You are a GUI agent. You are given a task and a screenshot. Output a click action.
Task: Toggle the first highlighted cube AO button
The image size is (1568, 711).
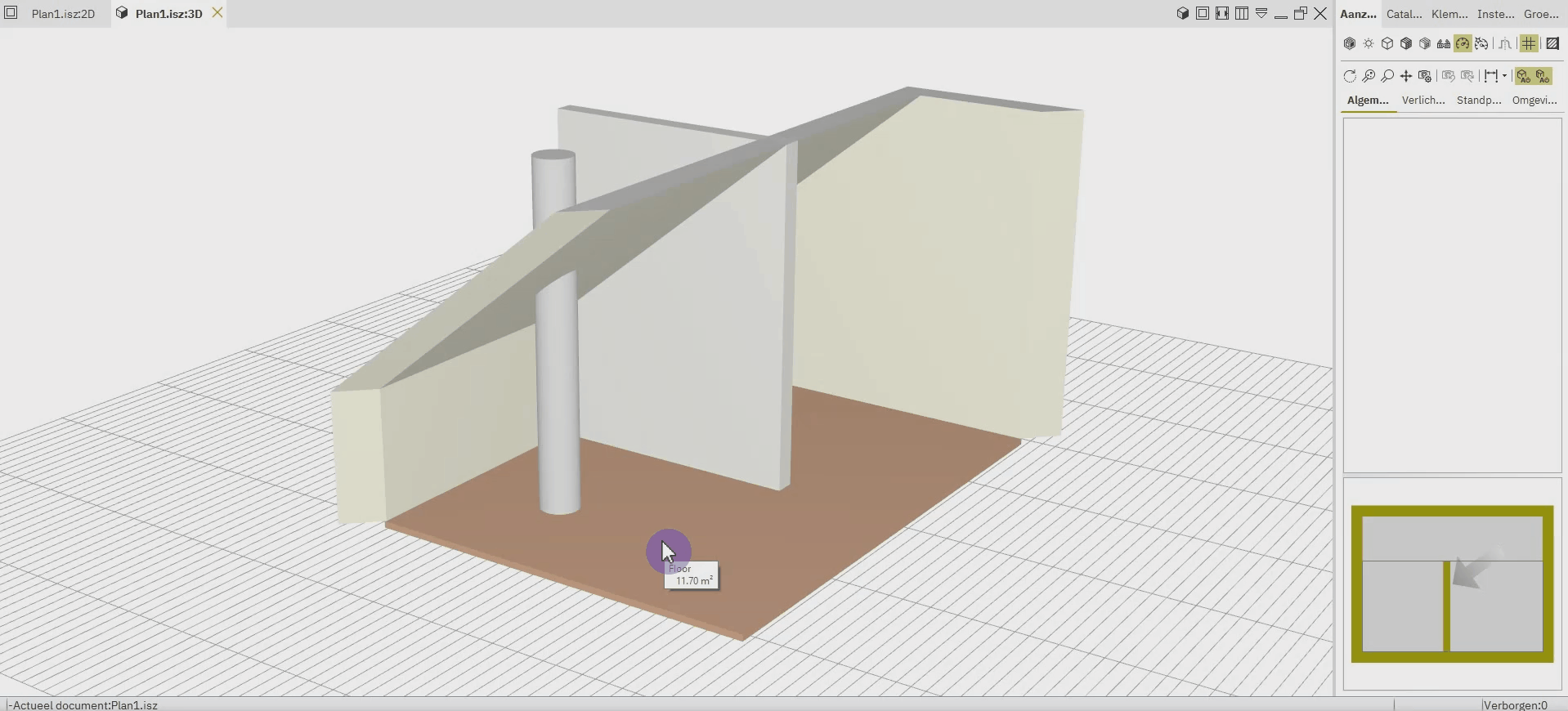pos(1524,76)
